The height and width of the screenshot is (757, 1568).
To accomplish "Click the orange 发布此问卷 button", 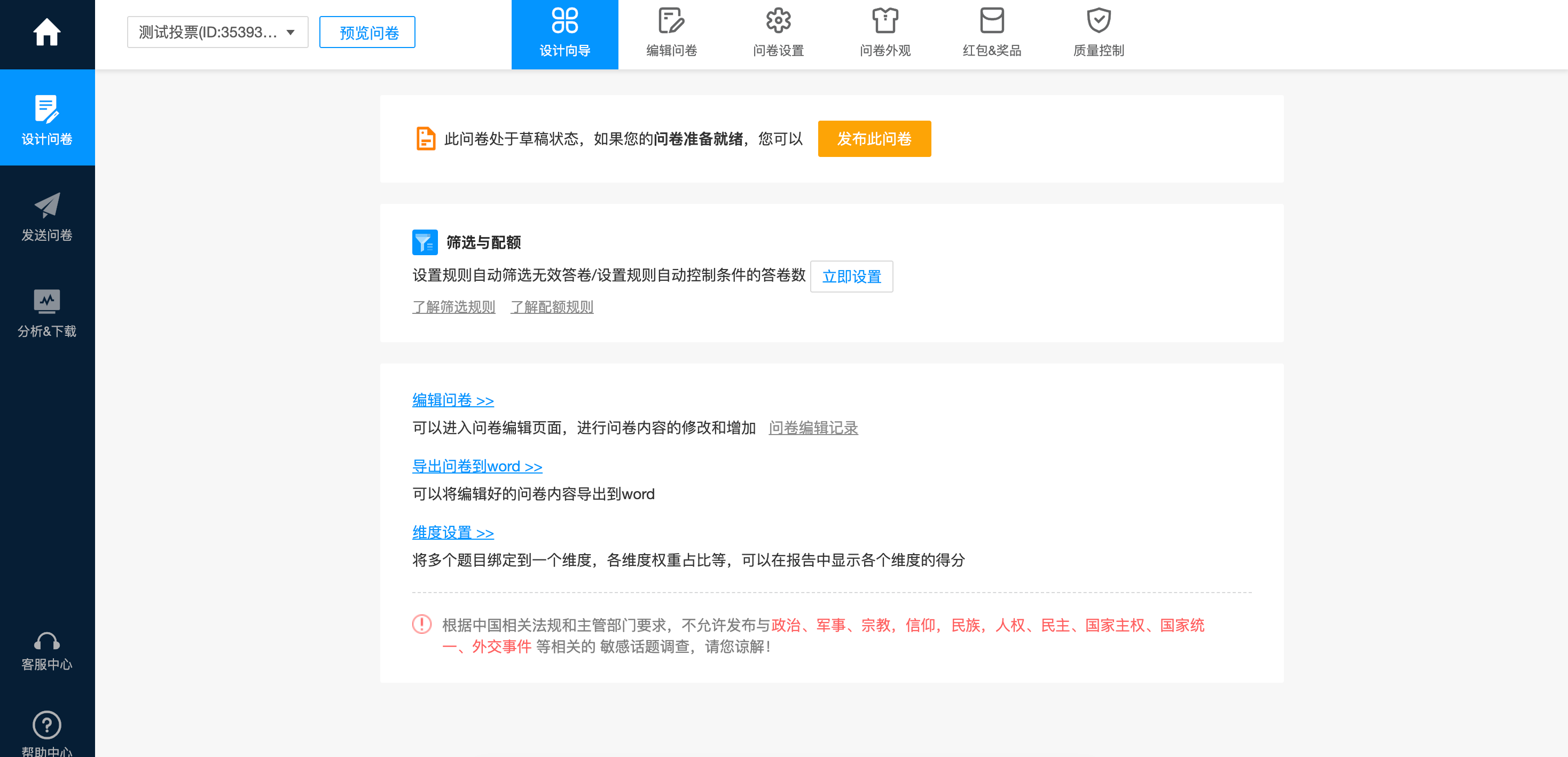I will (x=874, y=139).
